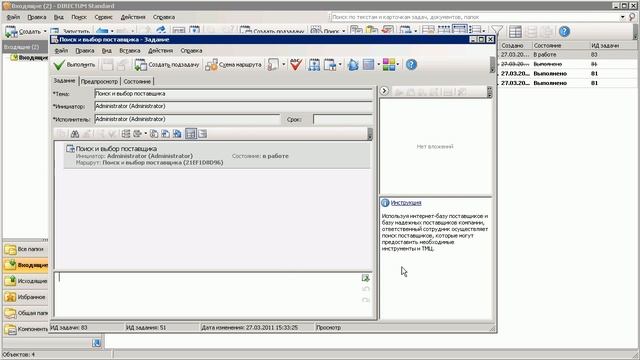Open Сервис menu in main window
This screenshot has height=360, width=640.
tap(103, 17)
